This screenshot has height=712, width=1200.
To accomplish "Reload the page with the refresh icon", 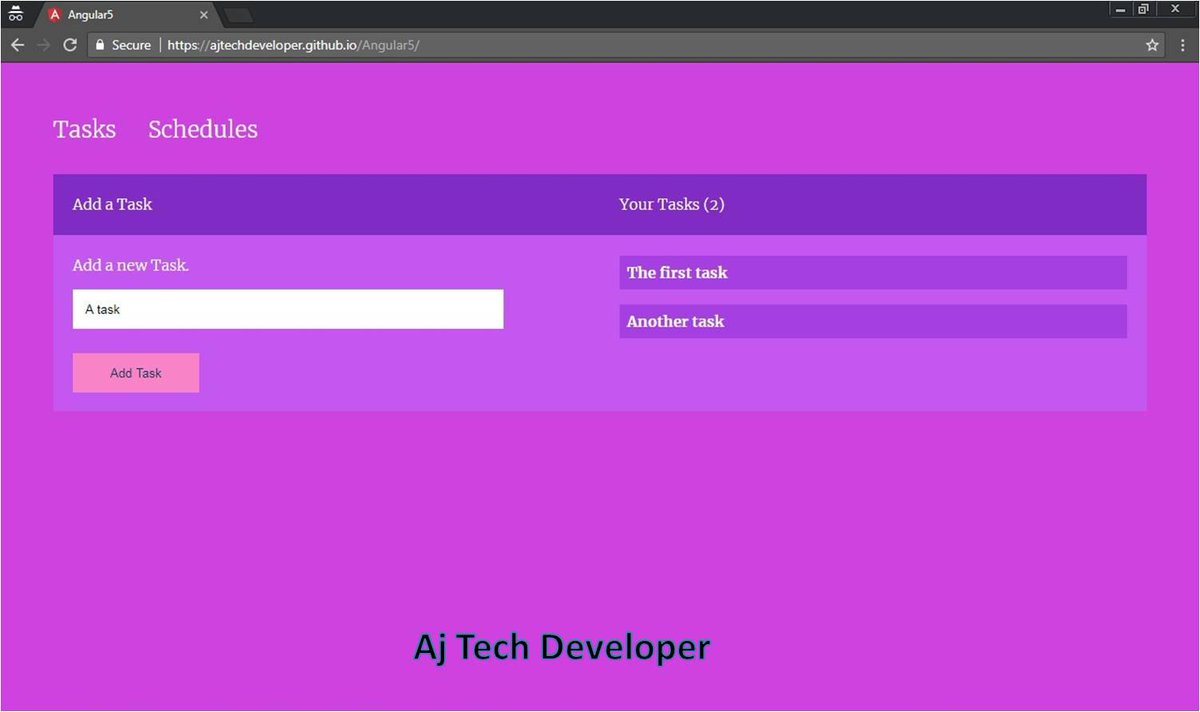I will click(x=70, y=45).
